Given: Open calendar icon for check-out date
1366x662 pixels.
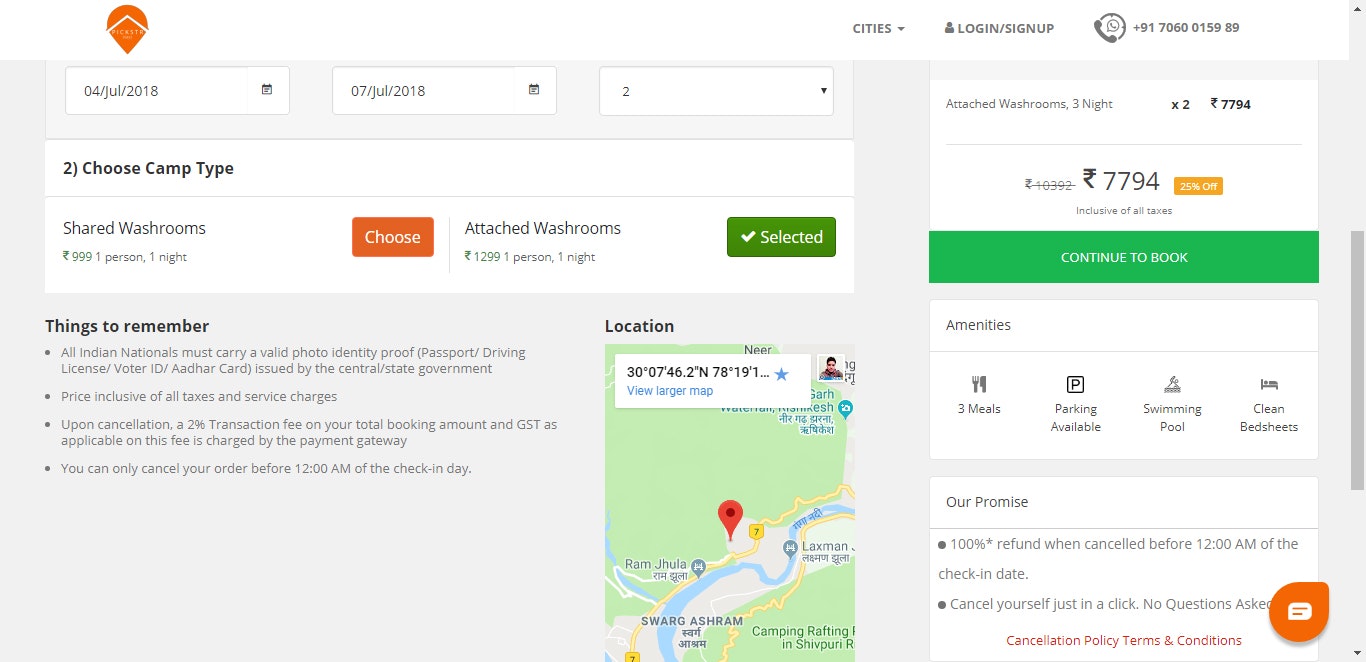Looking at the screenshot, I should coord(534,90).
